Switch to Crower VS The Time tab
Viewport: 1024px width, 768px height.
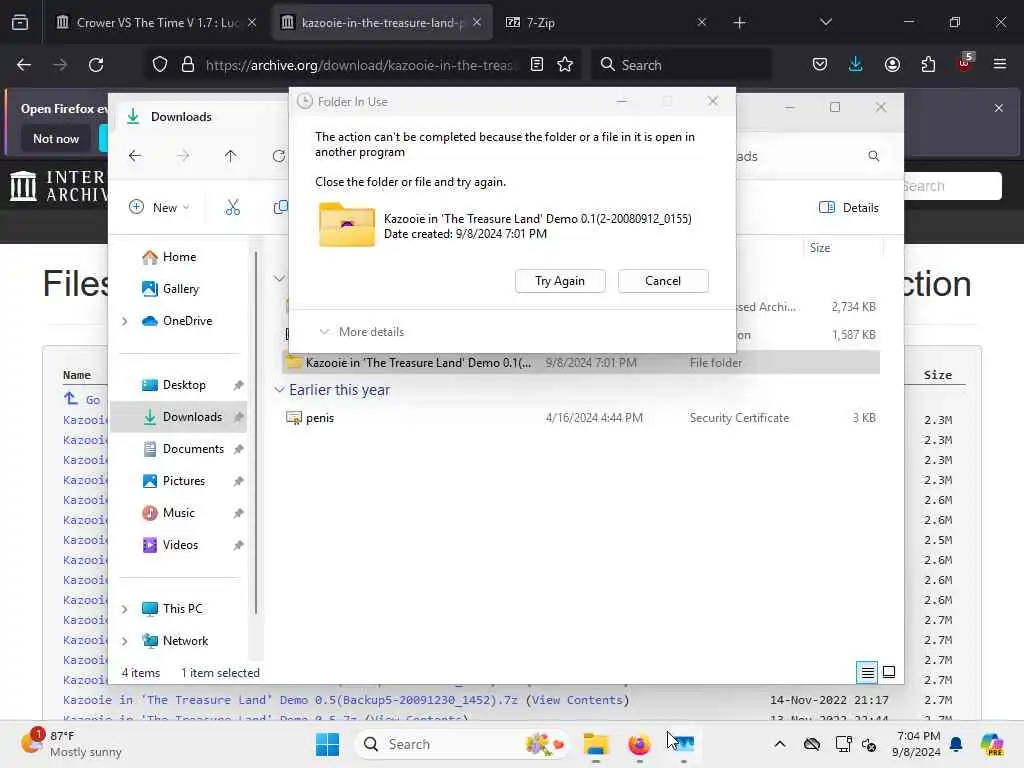157,22
